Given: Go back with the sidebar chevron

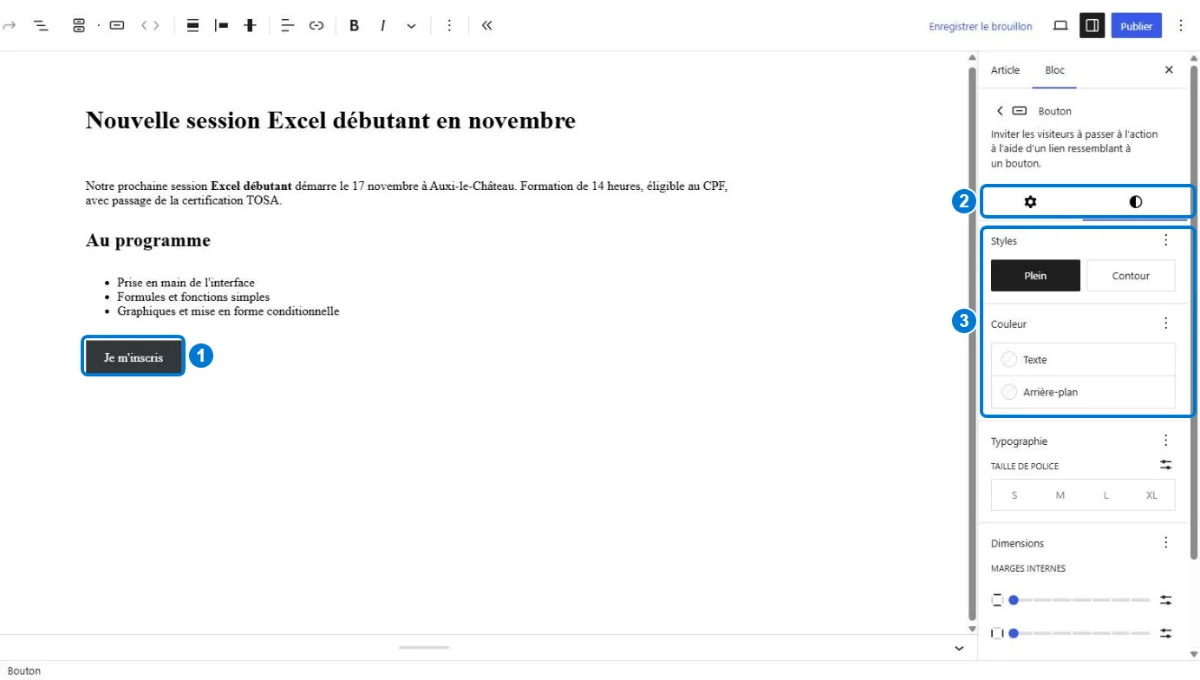Looking at the screenshot, I should tap(999, 111).
